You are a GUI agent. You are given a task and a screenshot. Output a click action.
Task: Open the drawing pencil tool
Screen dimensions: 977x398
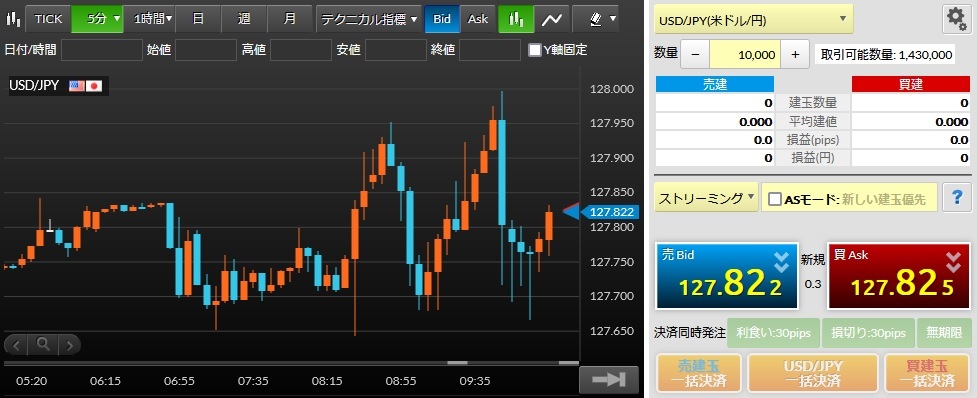tap(603, 19)
